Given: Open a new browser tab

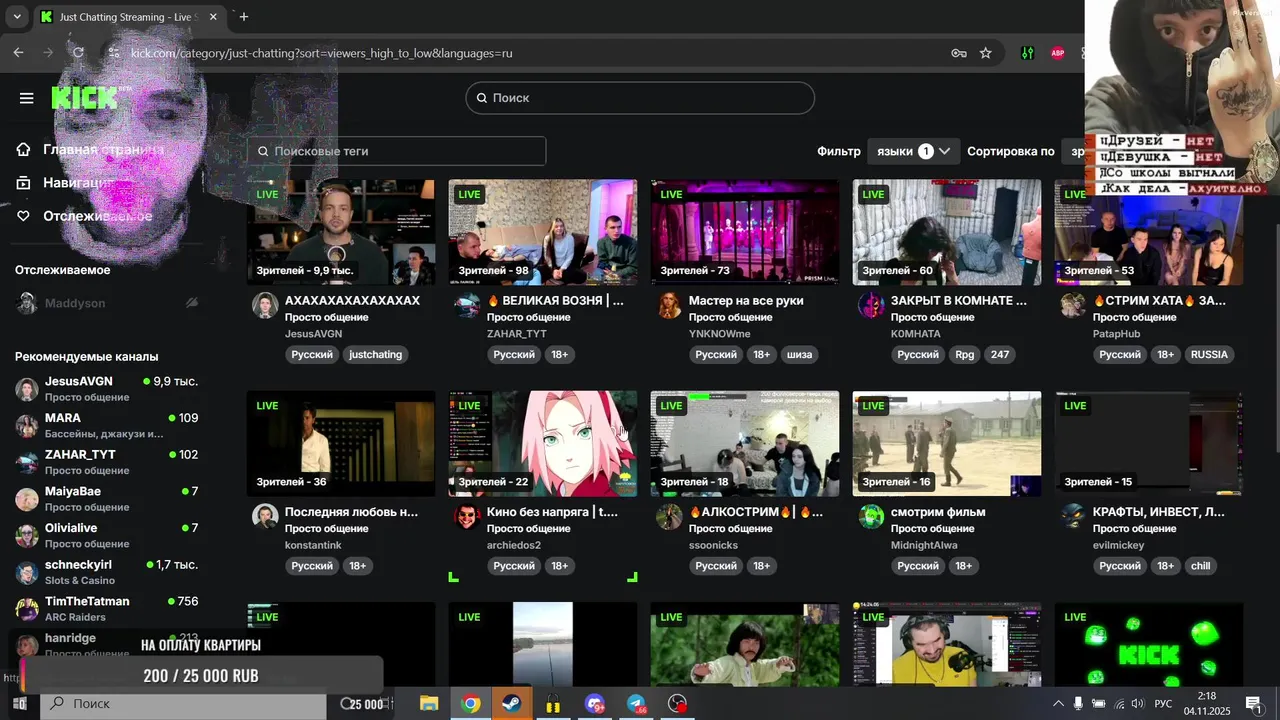Looking at the screenshot, I should (244, 17).
